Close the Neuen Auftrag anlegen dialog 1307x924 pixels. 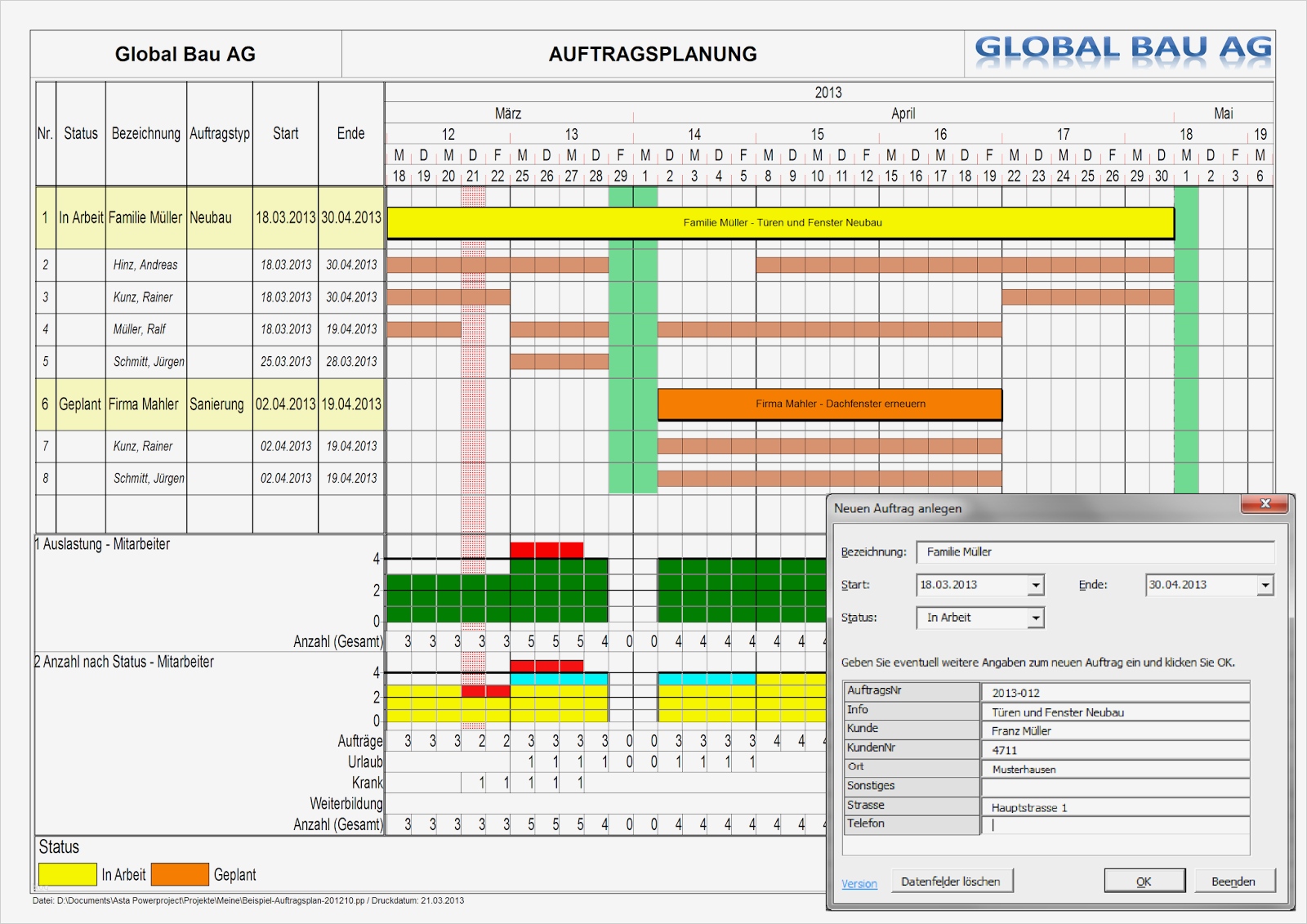1265,504
